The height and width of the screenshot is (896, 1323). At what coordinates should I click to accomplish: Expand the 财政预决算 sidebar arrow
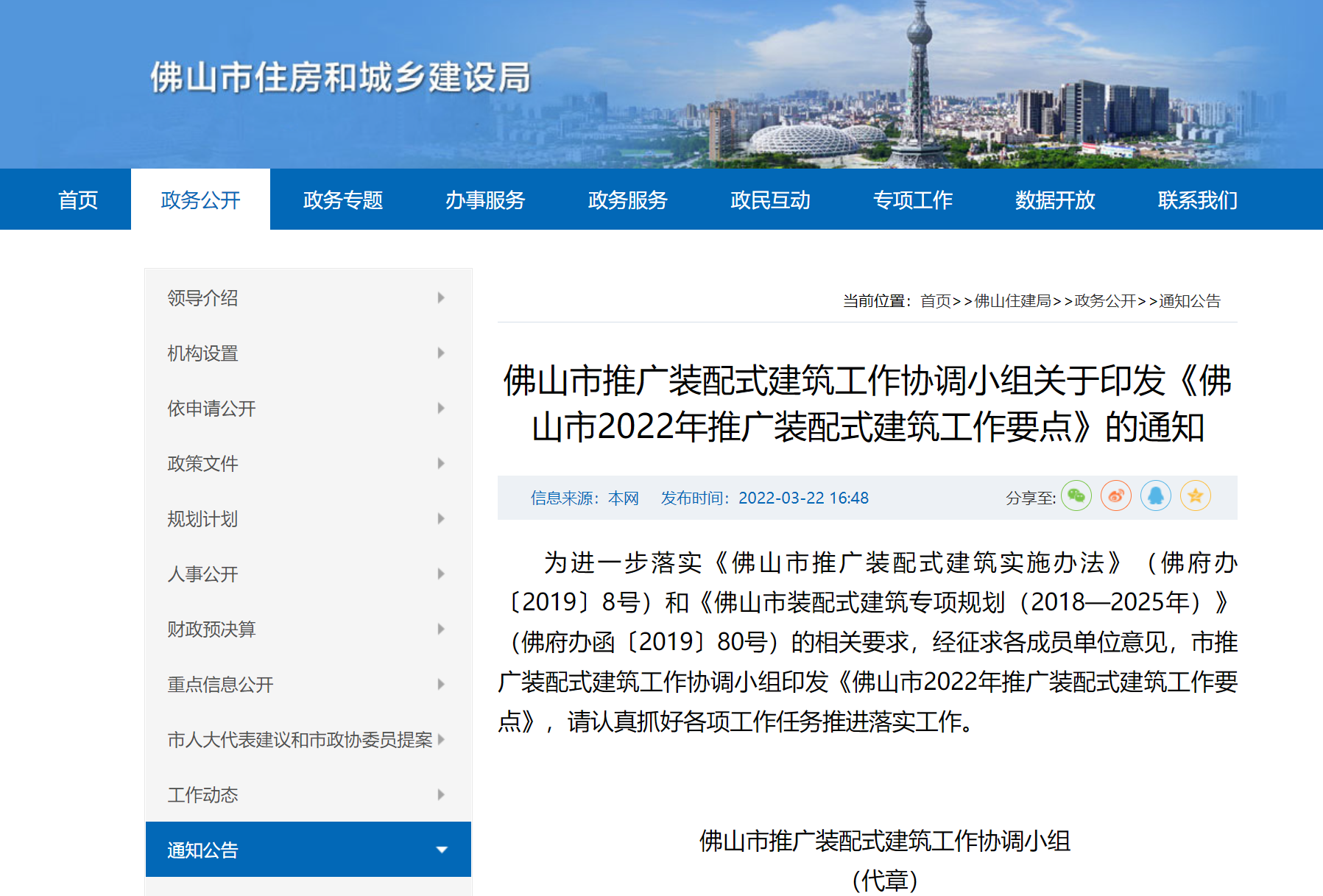pos(441,629)
